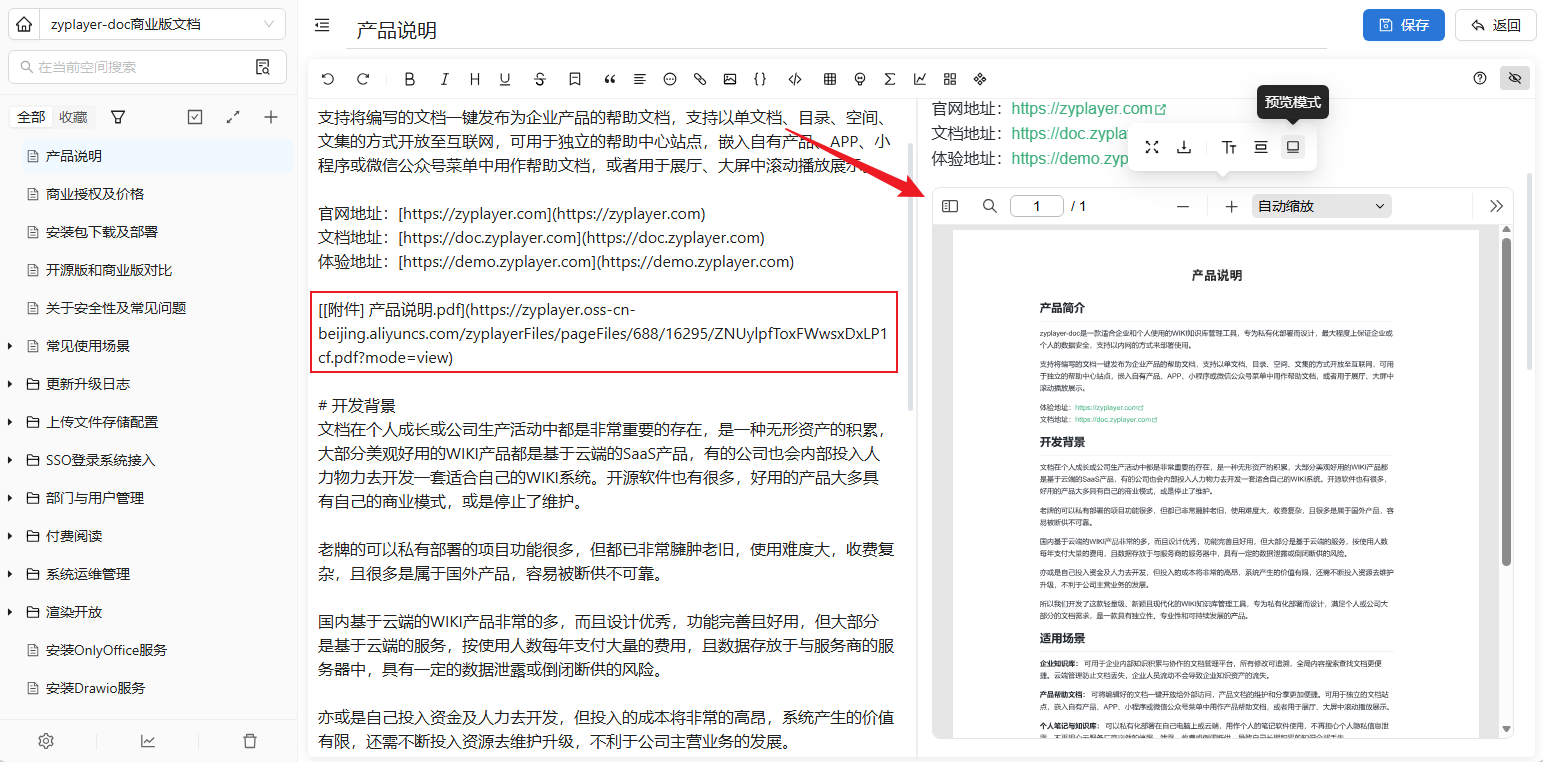Switch to the 收藏 tab

(x=73, y=117)
